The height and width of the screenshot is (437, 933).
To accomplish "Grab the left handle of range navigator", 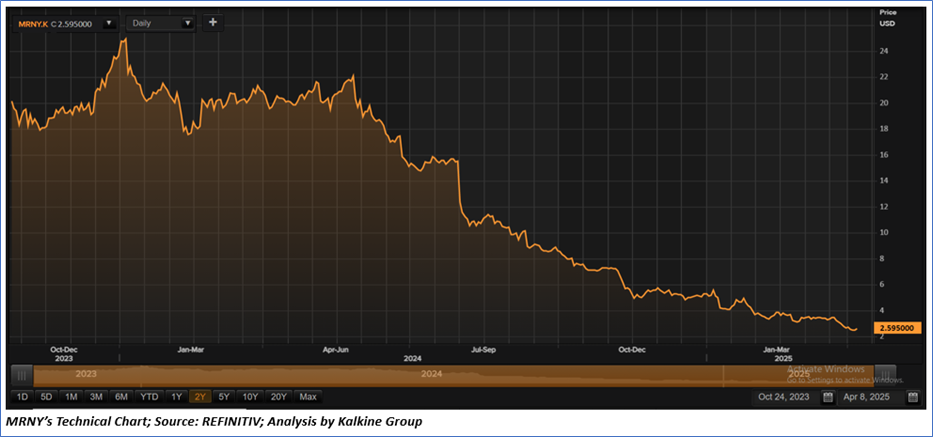I will (22, 376).
